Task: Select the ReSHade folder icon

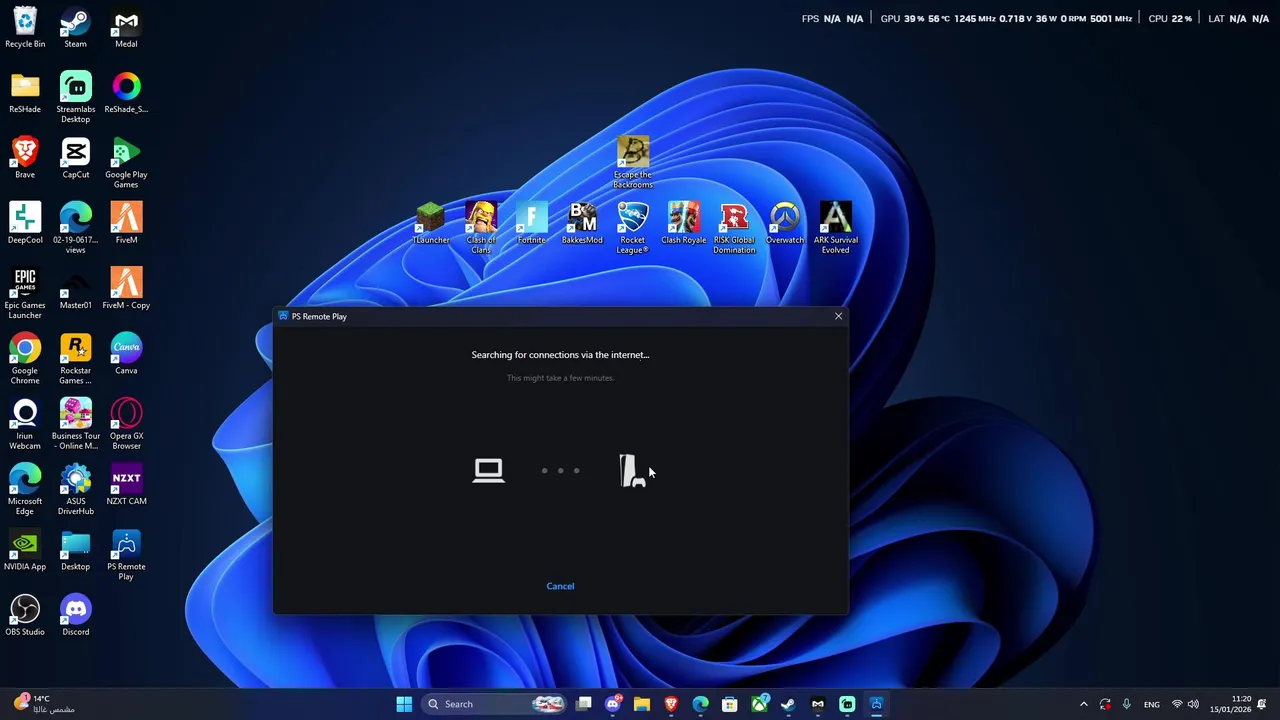Action: [25, 93]
